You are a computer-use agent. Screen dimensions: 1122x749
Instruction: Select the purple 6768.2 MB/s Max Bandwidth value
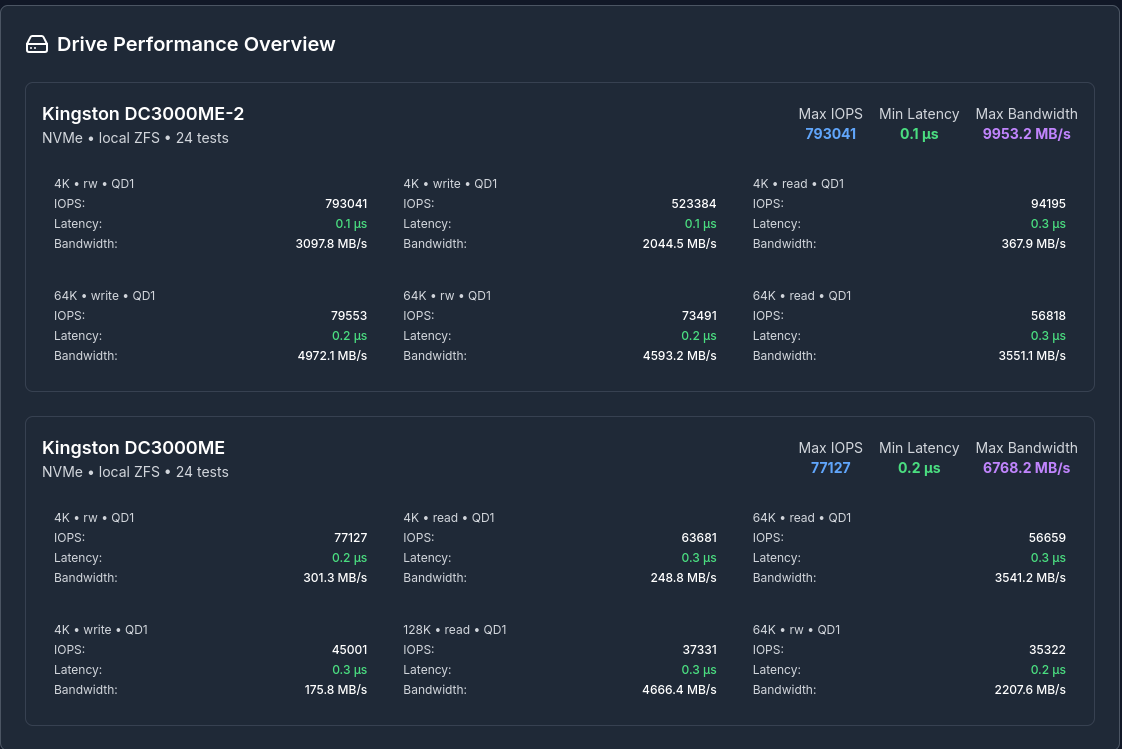[1026, 468]
